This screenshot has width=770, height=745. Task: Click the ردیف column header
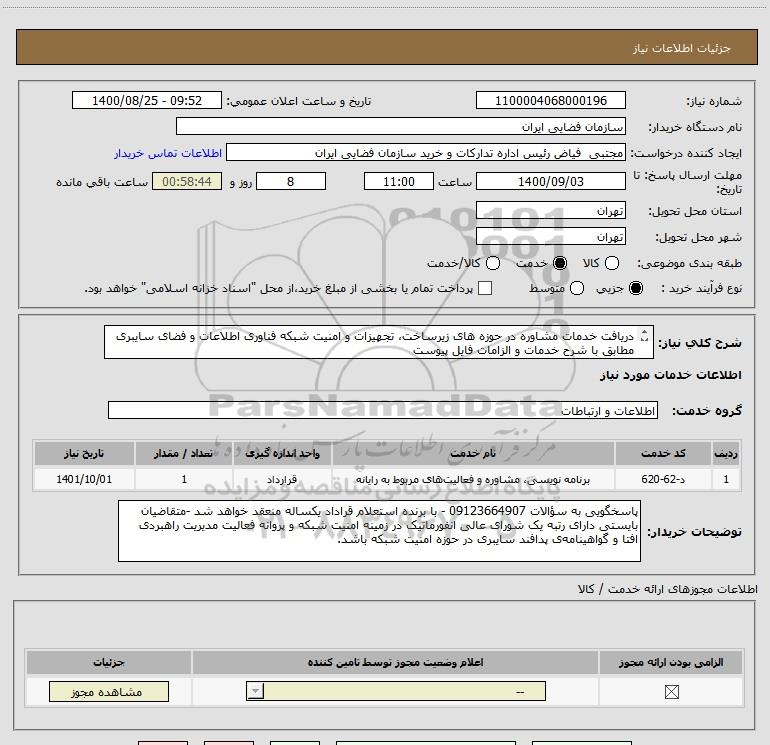726,453
